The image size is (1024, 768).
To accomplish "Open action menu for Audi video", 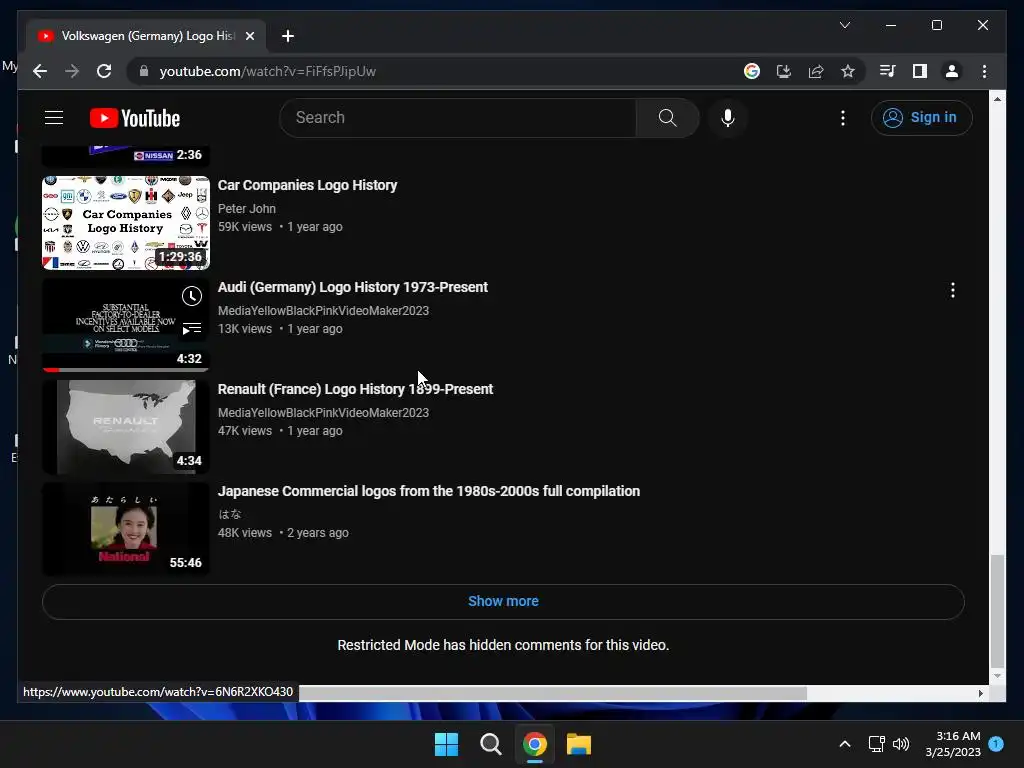I will (952, 290).
